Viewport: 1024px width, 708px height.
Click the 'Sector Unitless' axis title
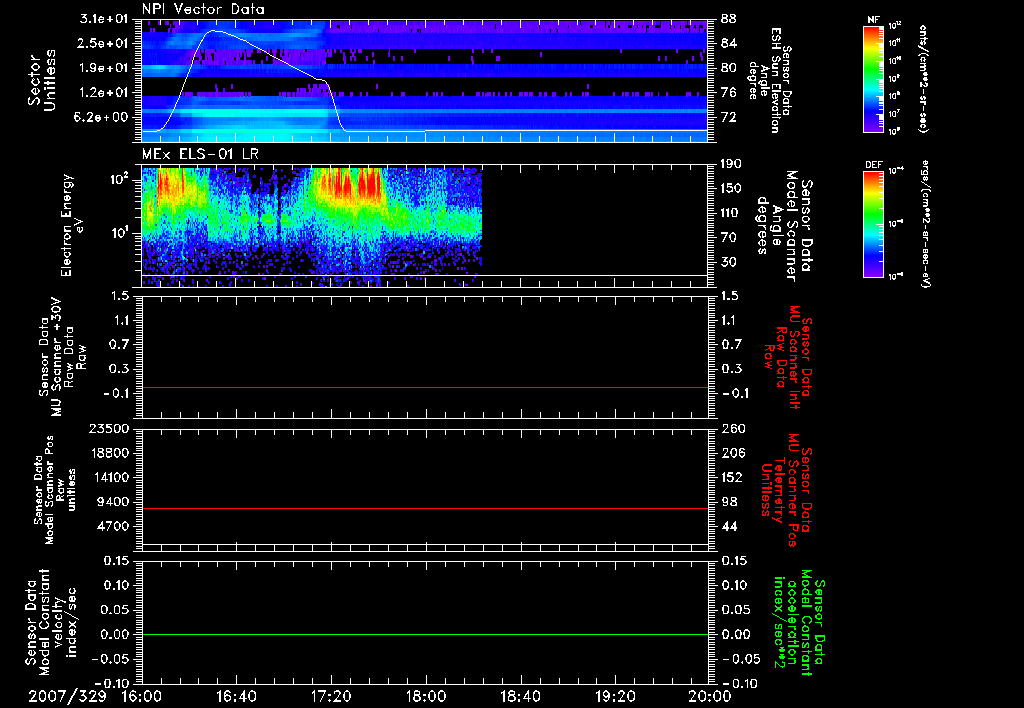42,80
